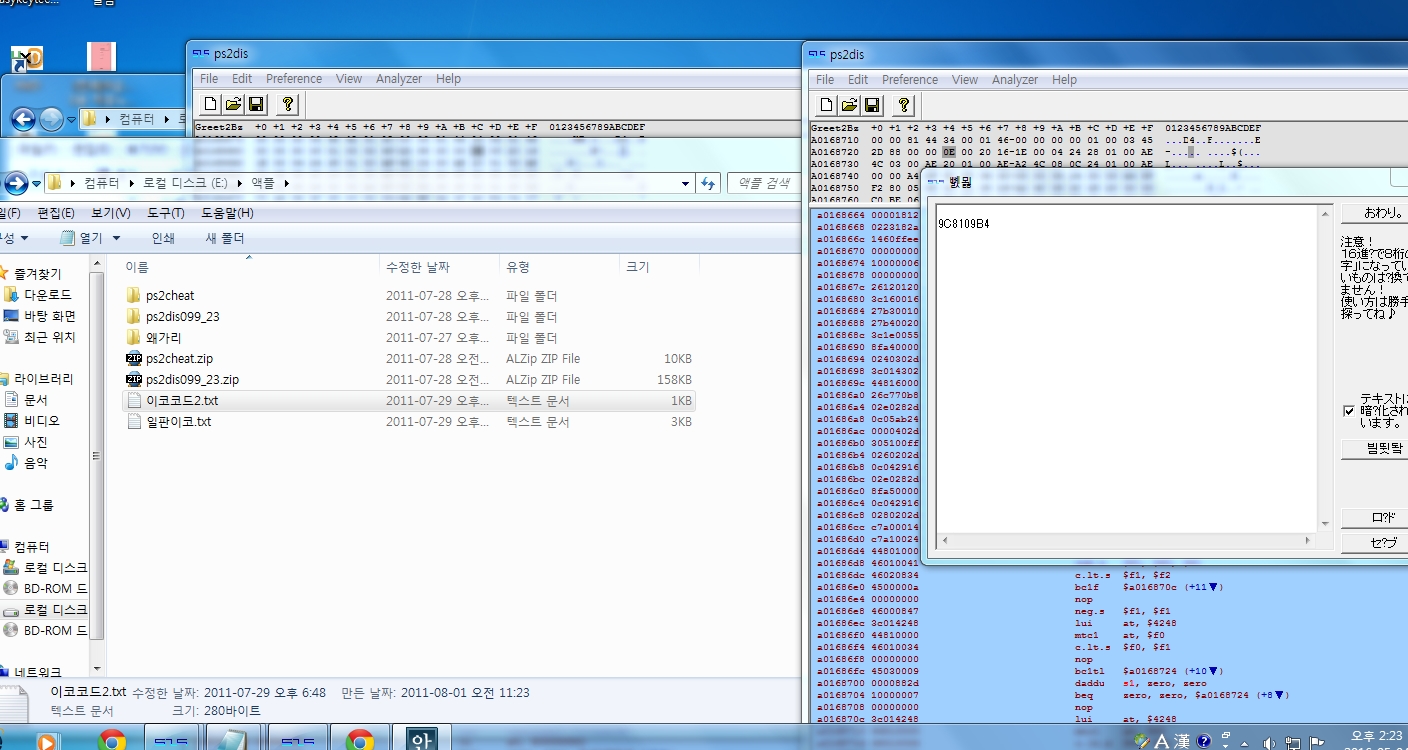
Task: Open File menu in left ps2dis window
Action: pyautogui.click(x=209, y=79)
